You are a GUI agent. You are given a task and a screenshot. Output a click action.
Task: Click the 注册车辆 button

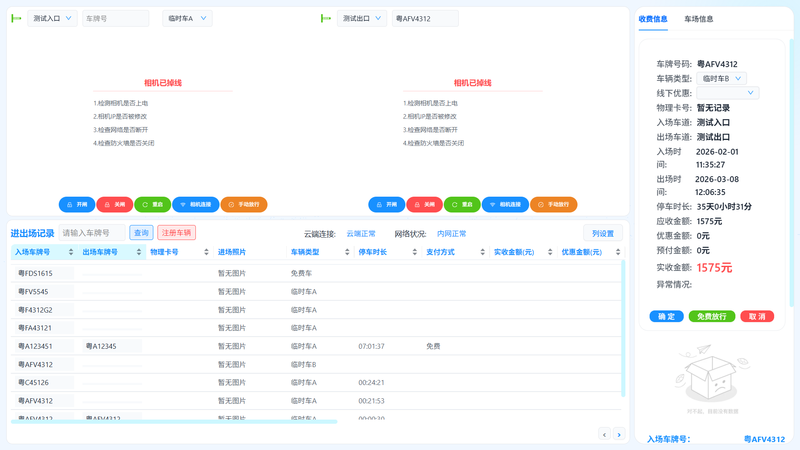[177, 233]
